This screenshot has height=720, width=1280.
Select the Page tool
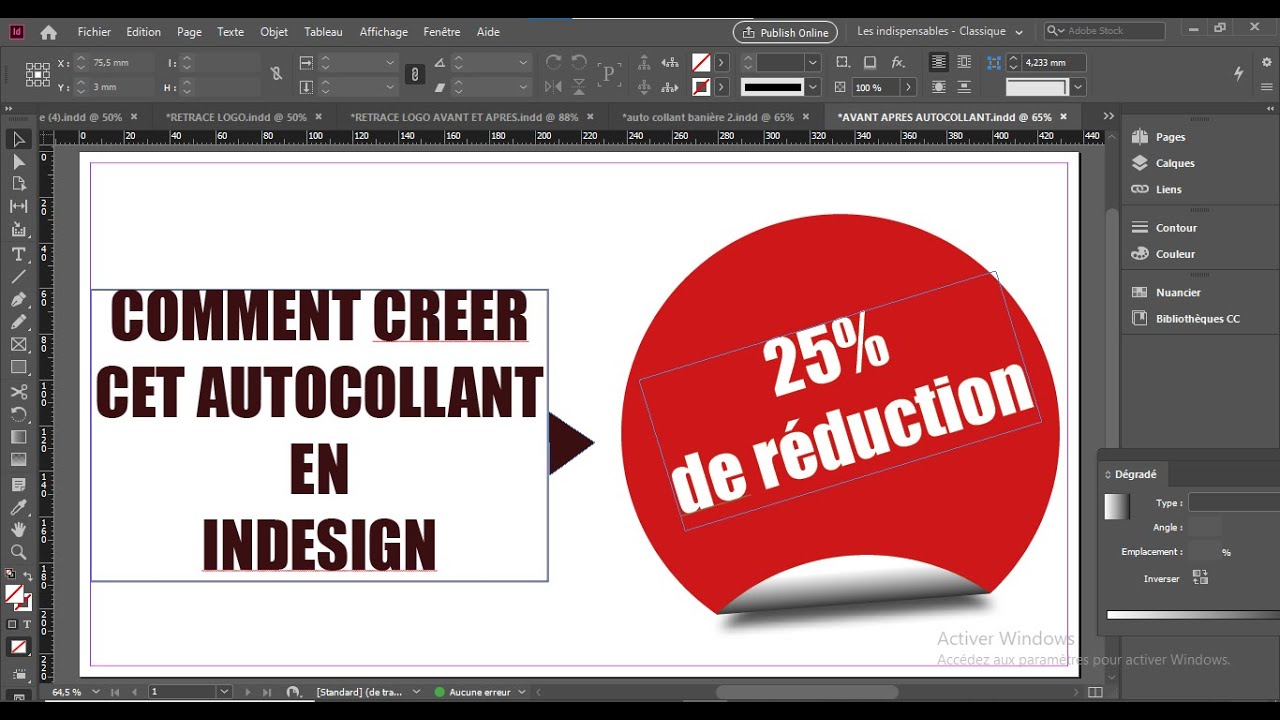pyautogui.click(x=18, y=184)
